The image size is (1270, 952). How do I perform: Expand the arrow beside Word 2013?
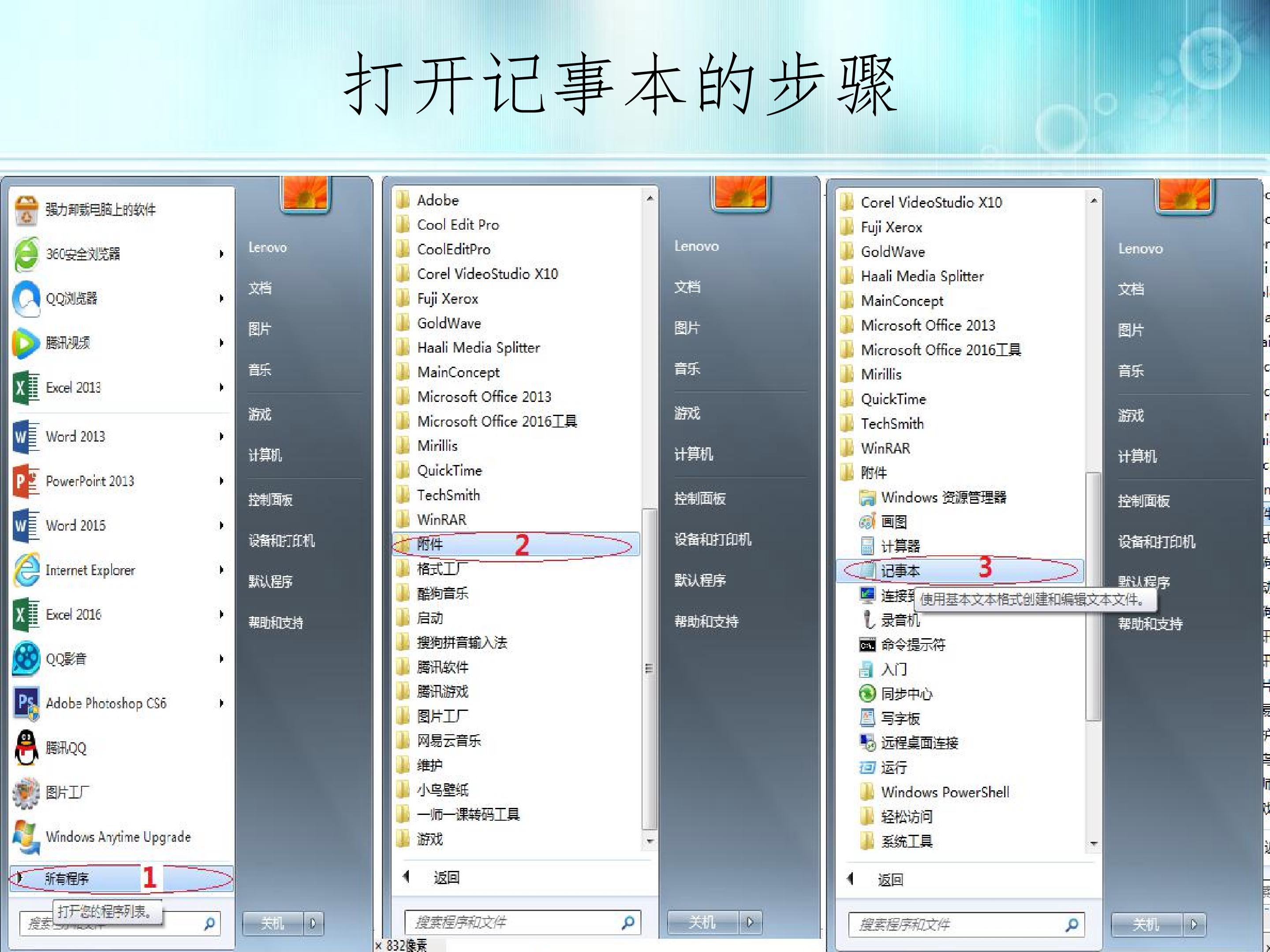222,436
